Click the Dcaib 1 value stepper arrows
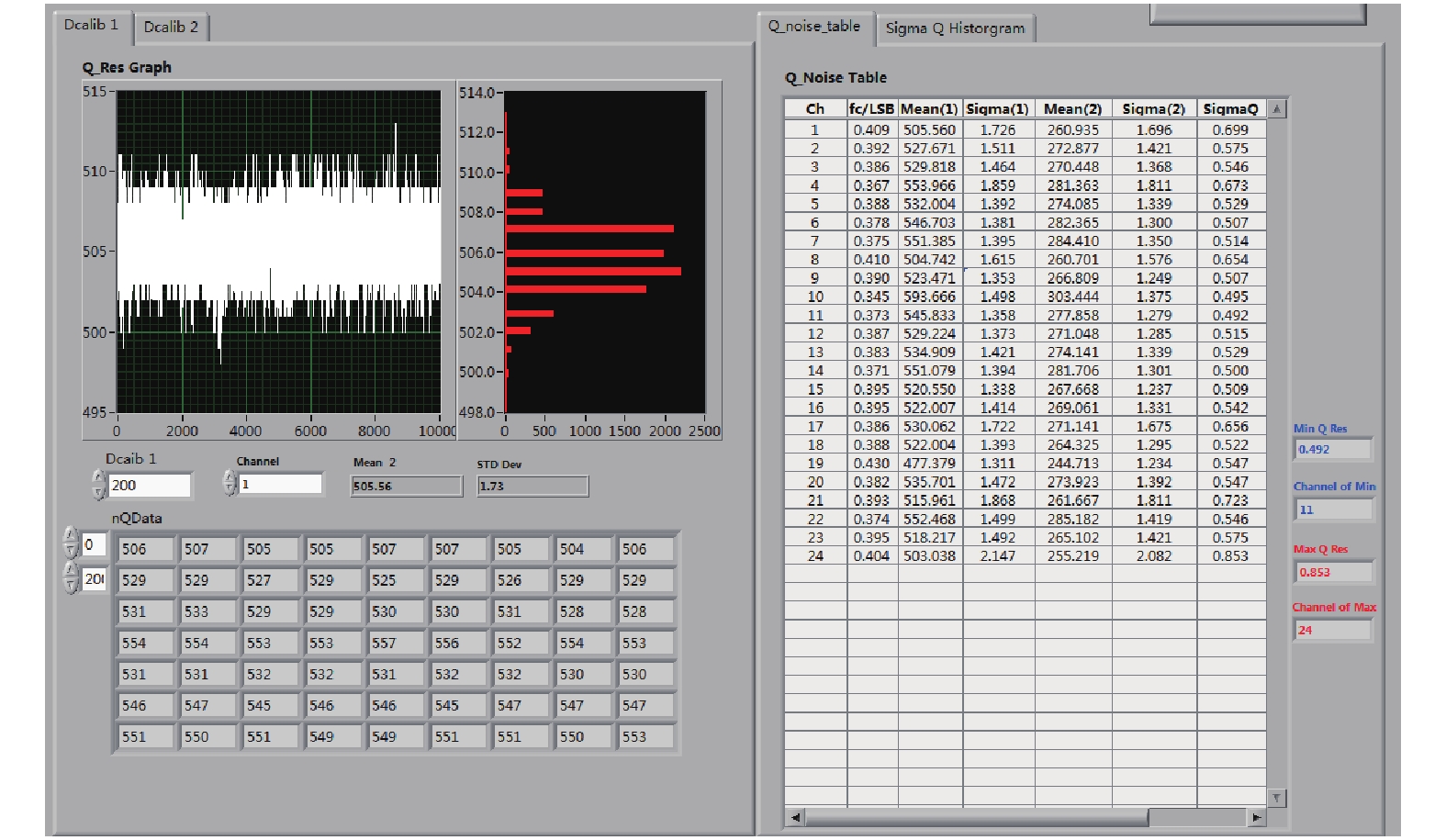 pos(99,486)
